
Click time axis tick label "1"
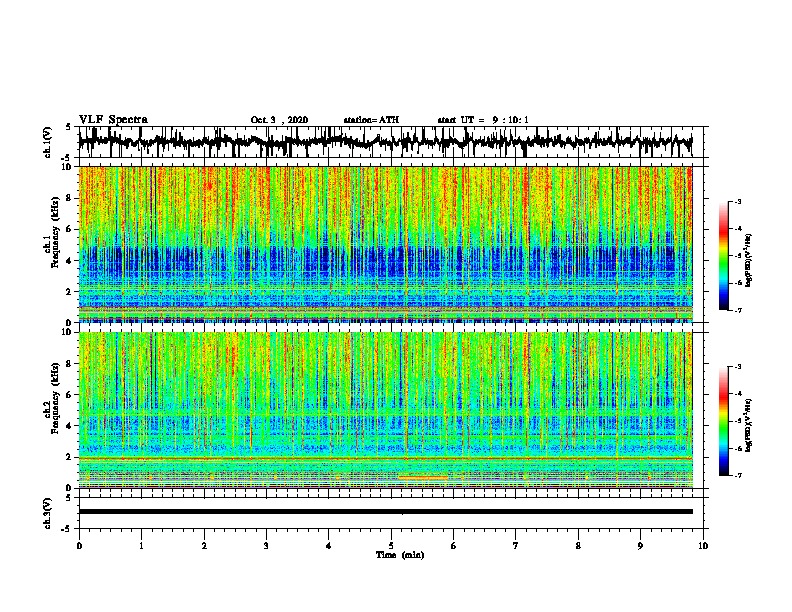click(141, 546)
